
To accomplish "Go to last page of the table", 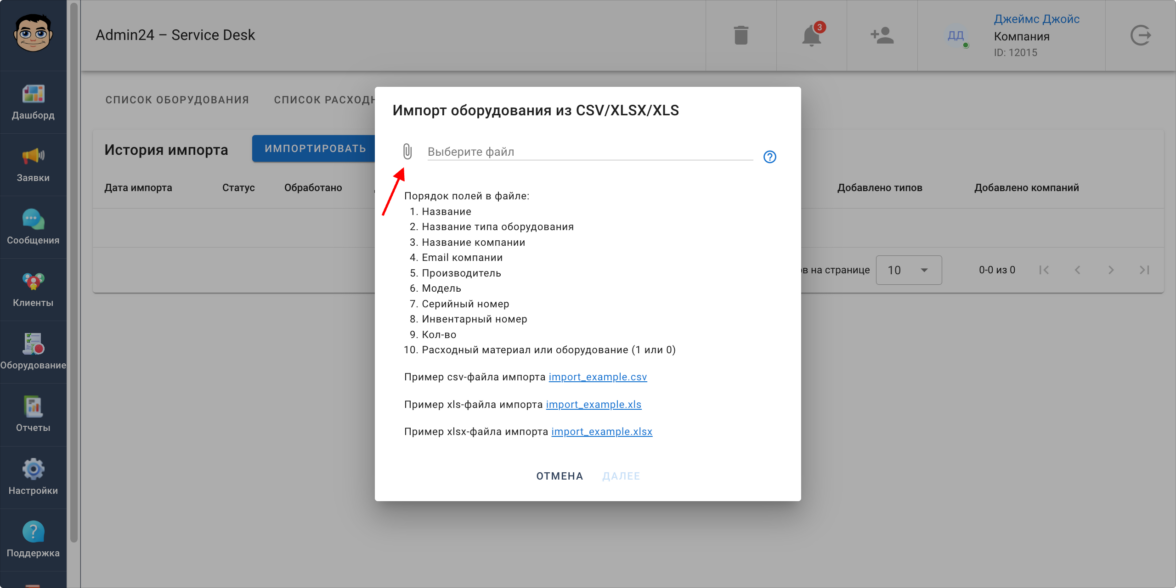I will (x=1144, y=270).
